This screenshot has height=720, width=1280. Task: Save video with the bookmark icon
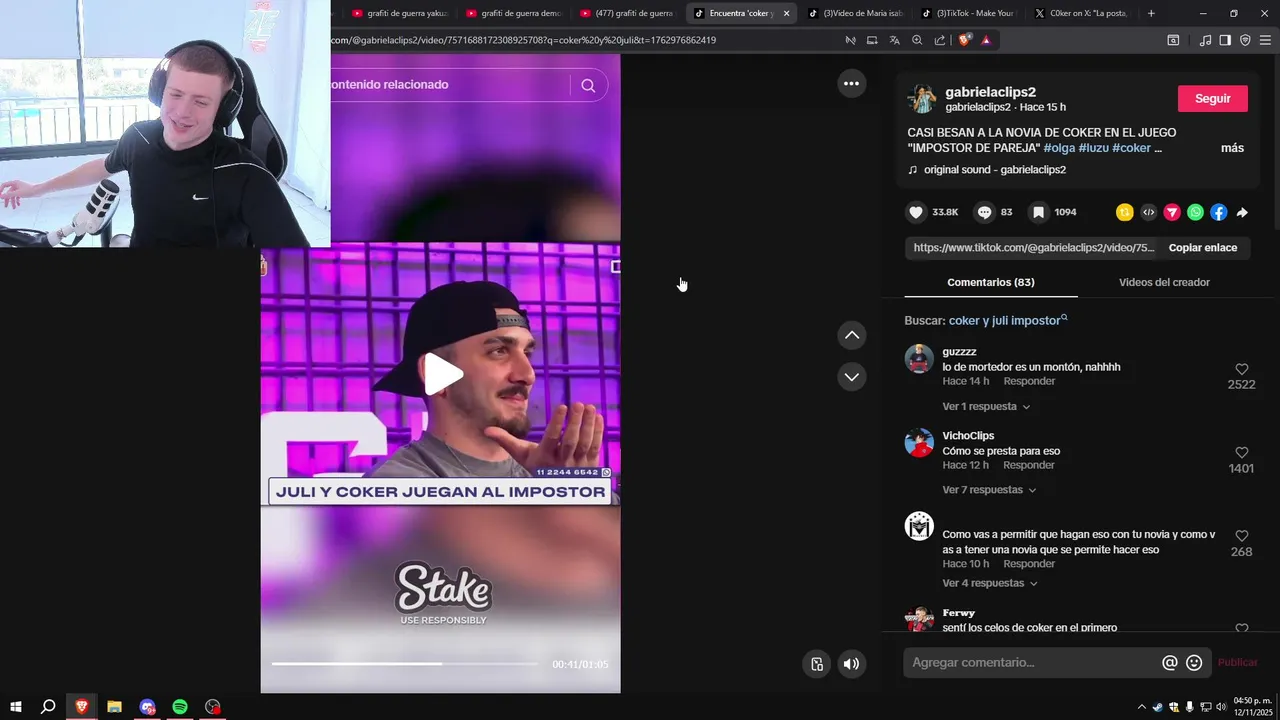point(1039,212)
